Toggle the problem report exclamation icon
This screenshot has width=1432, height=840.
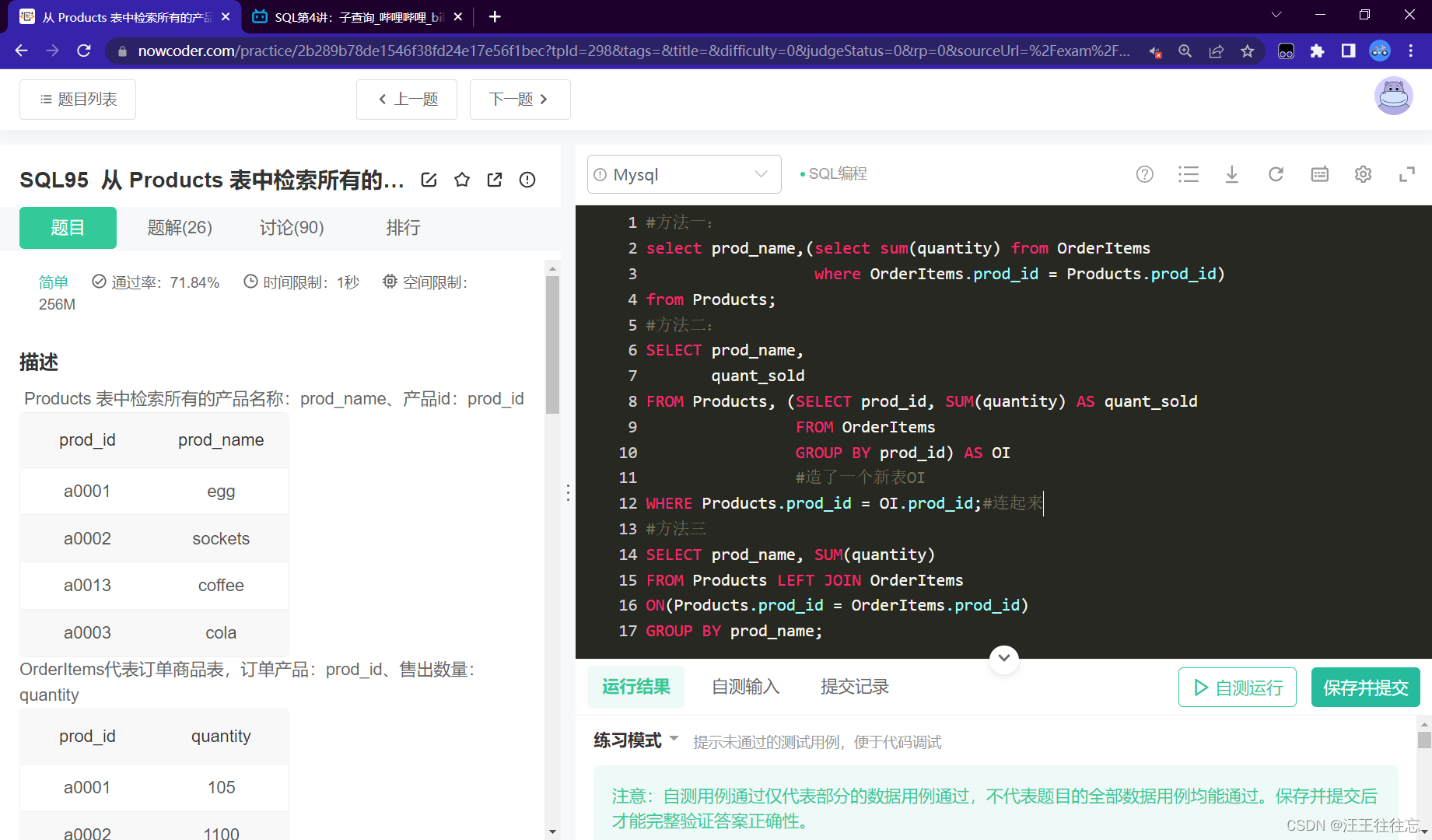click(527, 180)
